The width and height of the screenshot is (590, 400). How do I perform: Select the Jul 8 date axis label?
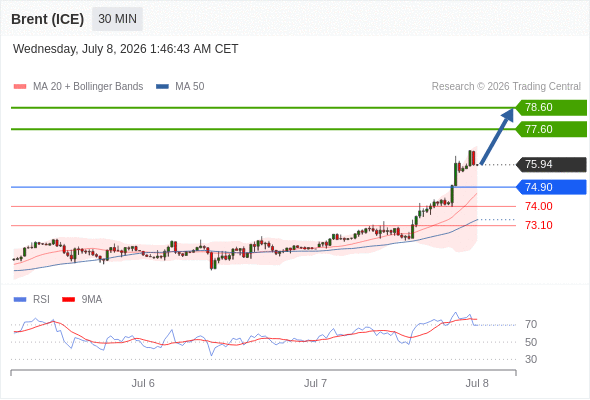477,383
